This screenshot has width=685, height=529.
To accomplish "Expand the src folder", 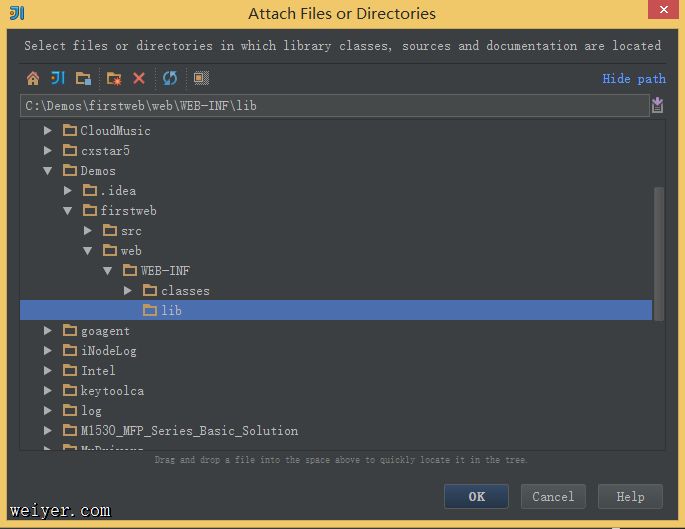I will pos(88,230).
